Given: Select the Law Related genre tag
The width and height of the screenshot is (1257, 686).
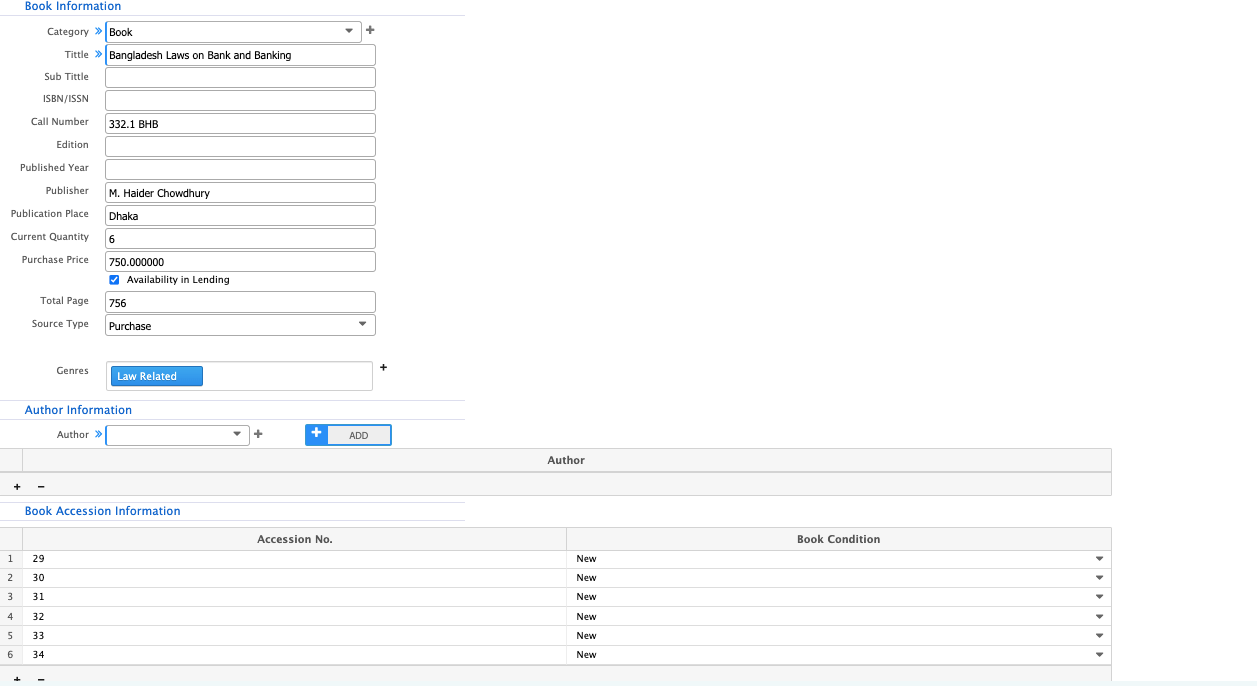Looking at the screenshot, I should (x=155, y=376).
